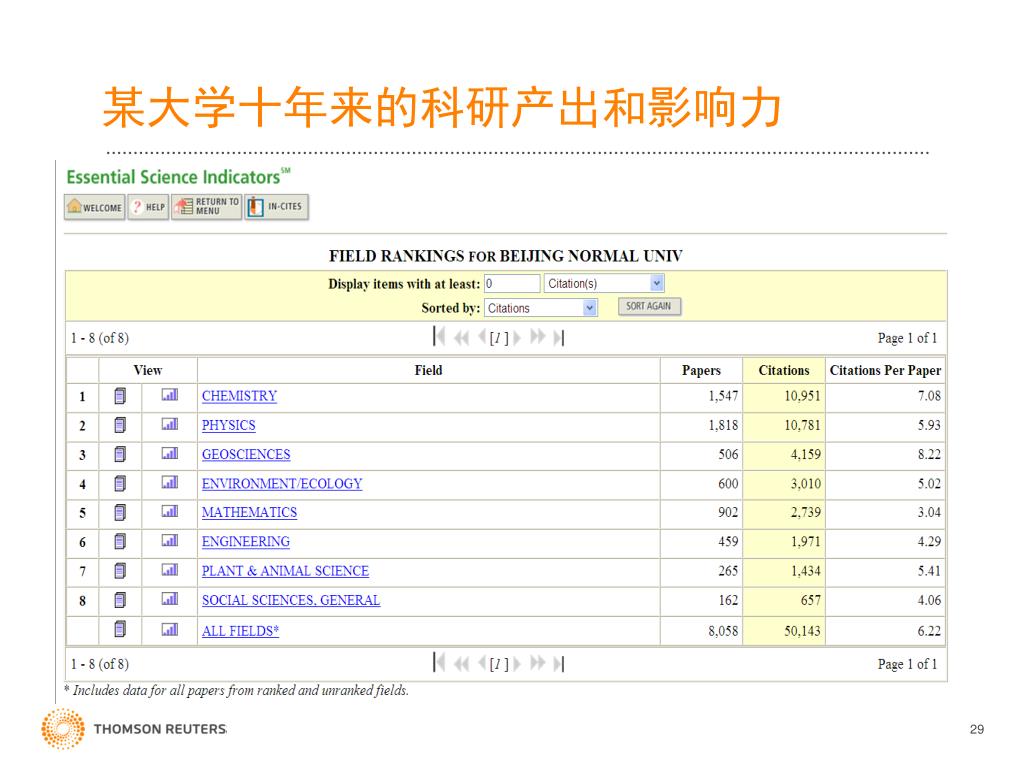1024x768 pixels.
Task: Jump to last page in bottom pager
Action: 558,664
